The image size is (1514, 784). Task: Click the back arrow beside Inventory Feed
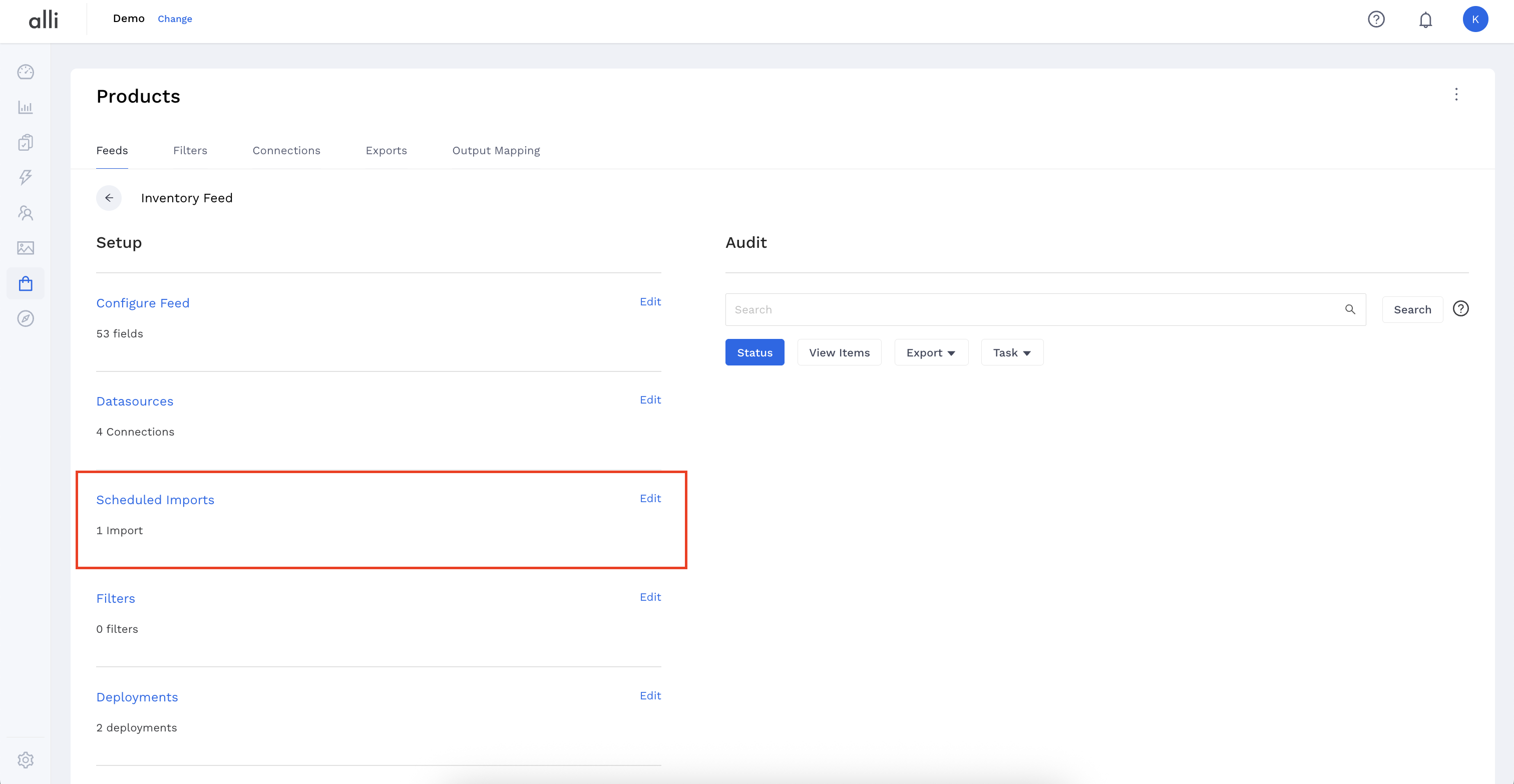click(109, 198)
